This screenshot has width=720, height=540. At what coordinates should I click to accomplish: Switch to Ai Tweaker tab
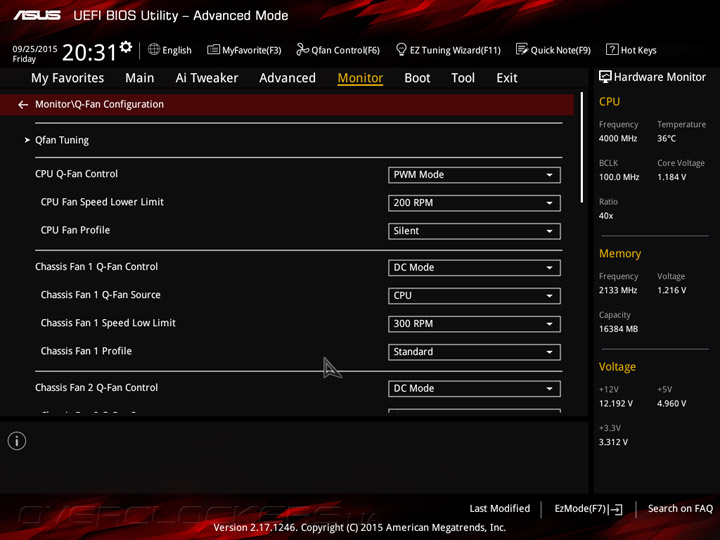click(207, 78)
